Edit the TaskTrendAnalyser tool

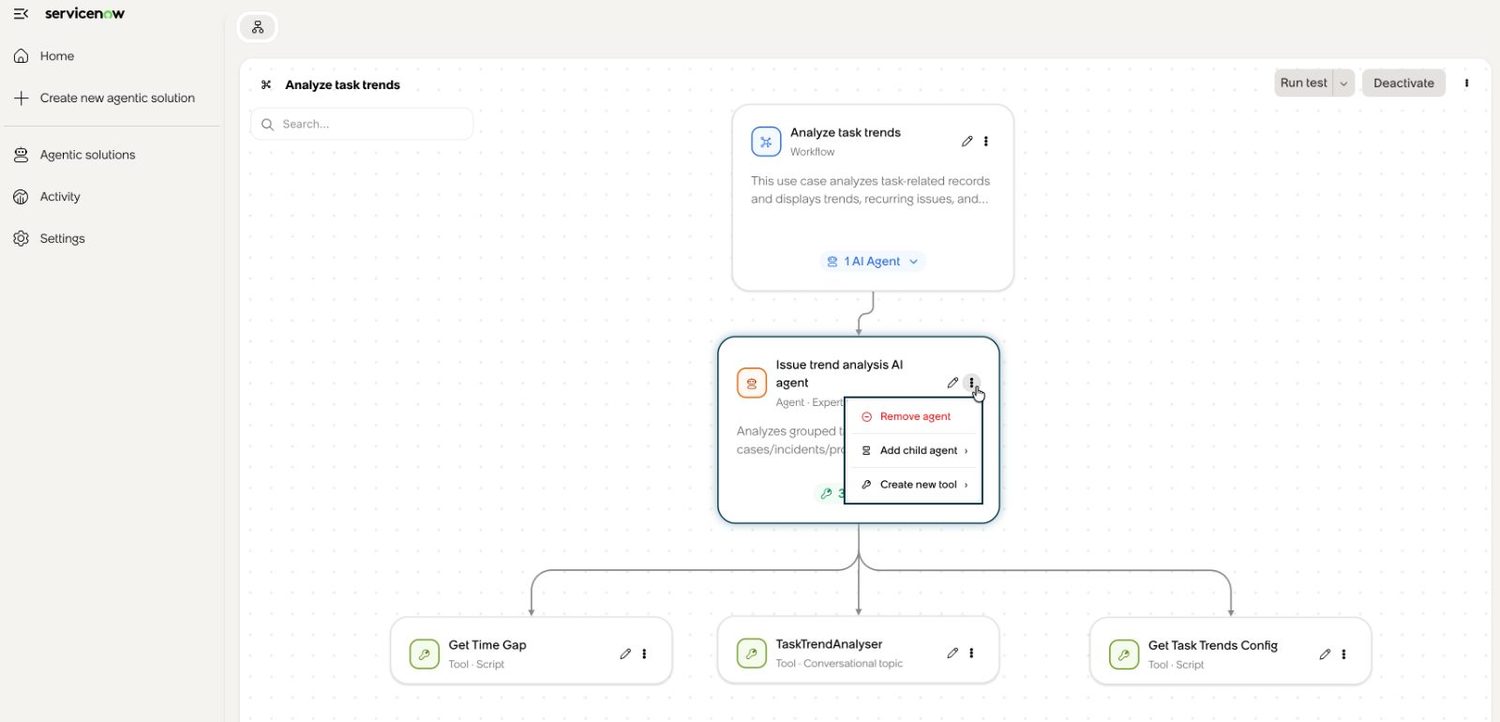click(x=952, y=653)
